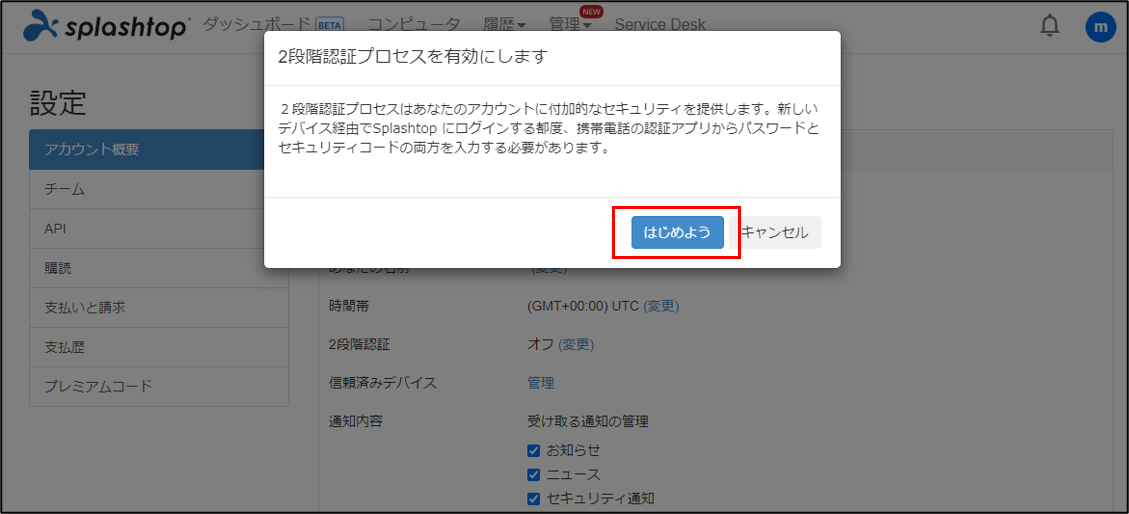Viewport: 1129px width, 514px height.
Task: Toggle the お知らせ checkbox
Action: pyautogui.click(x=534, y=451)
